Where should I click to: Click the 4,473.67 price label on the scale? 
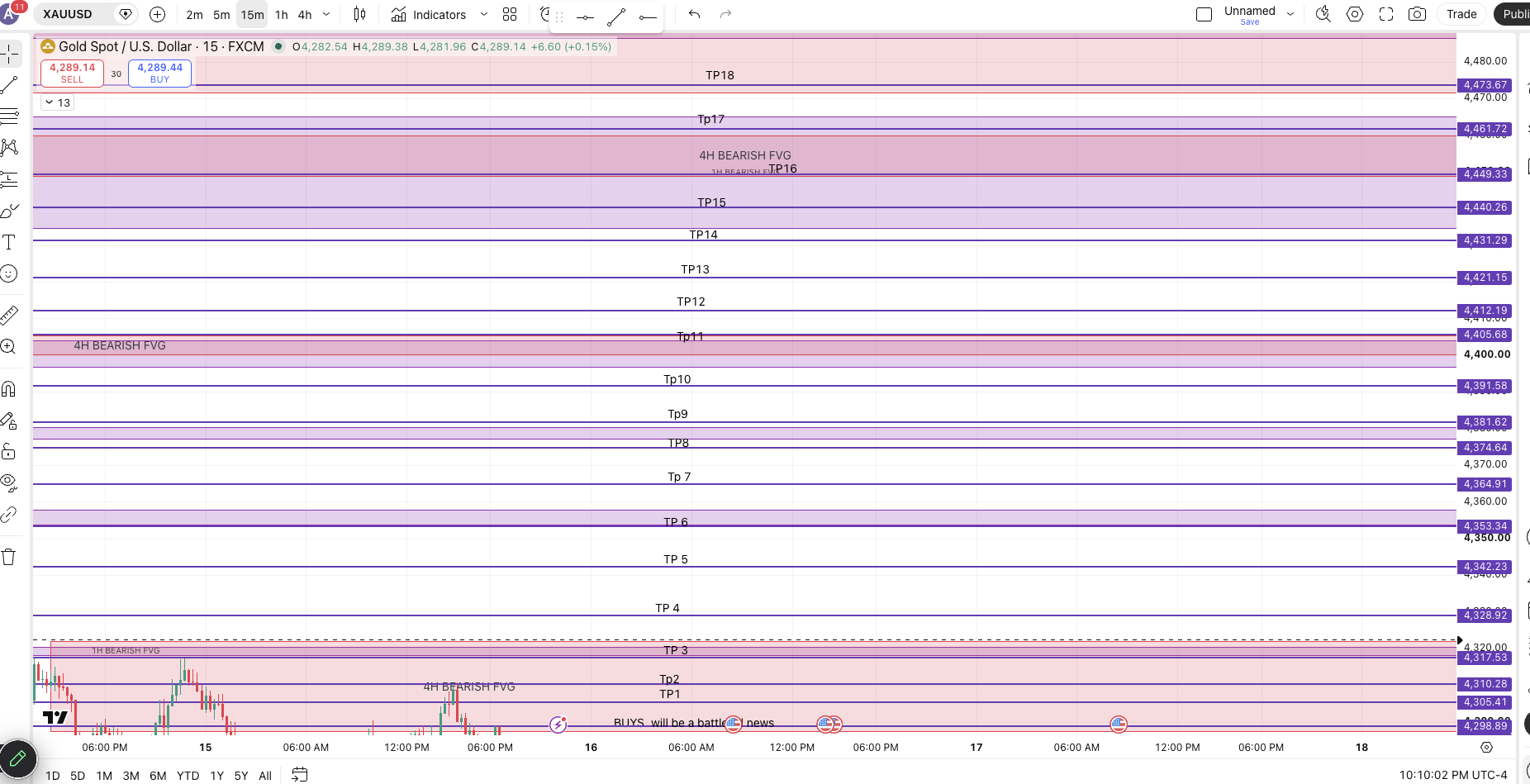[x=1485, y=85]
